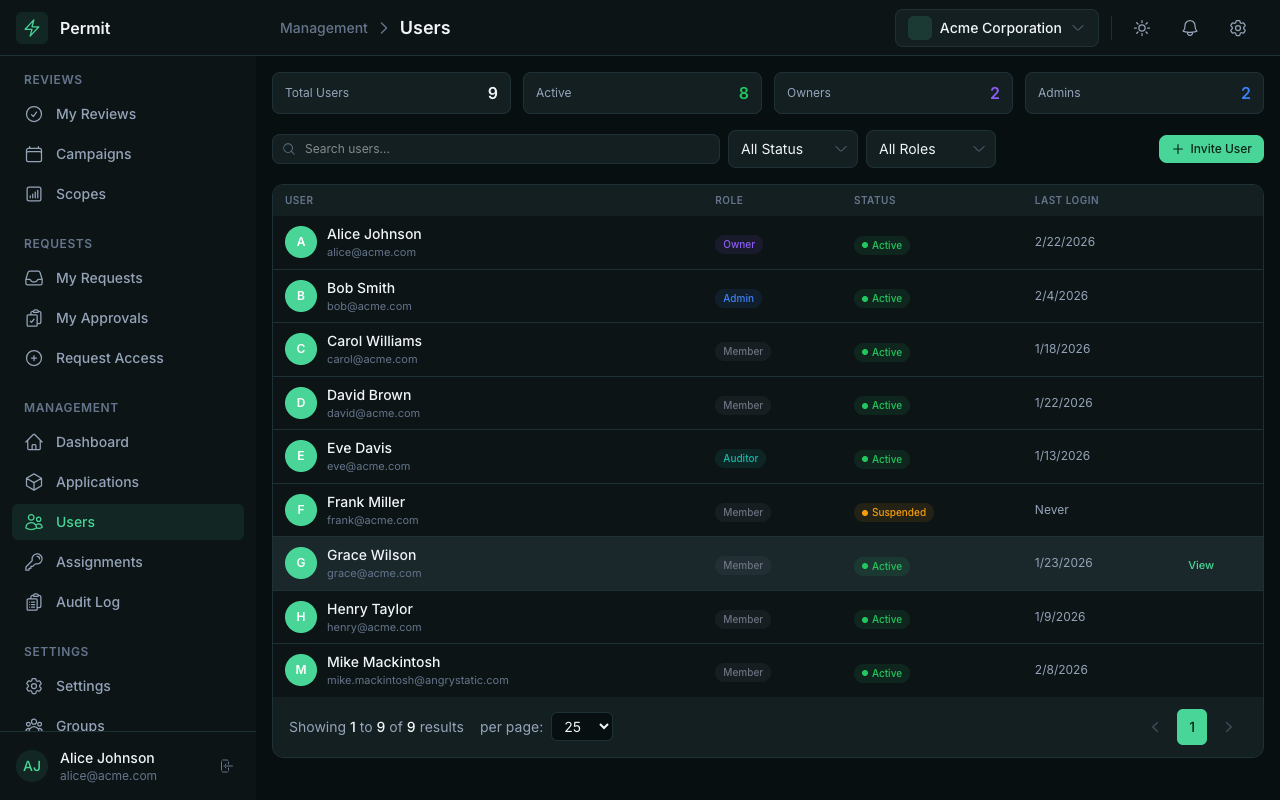Open the gear icon in top bar

[1238, 28]
